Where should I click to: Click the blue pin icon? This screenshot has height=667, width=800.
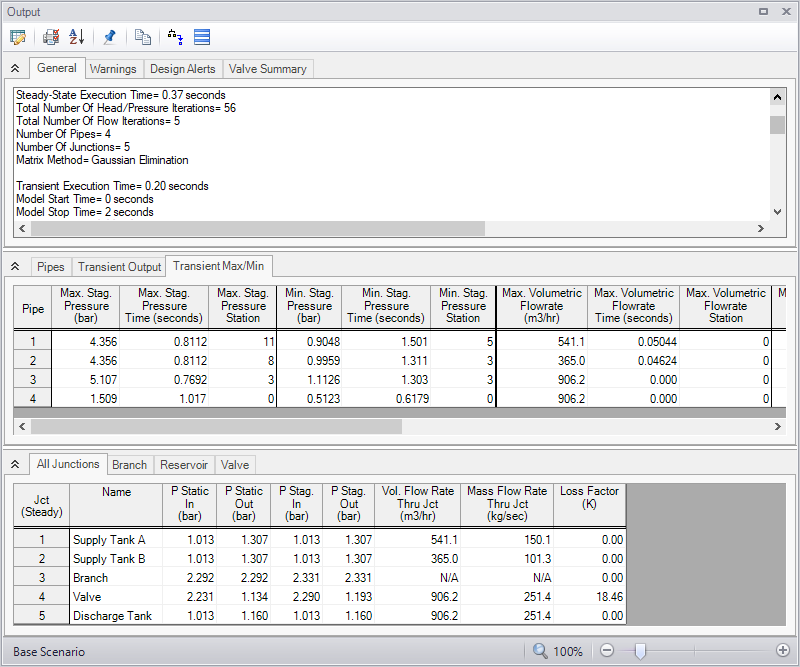coord(109,37)
